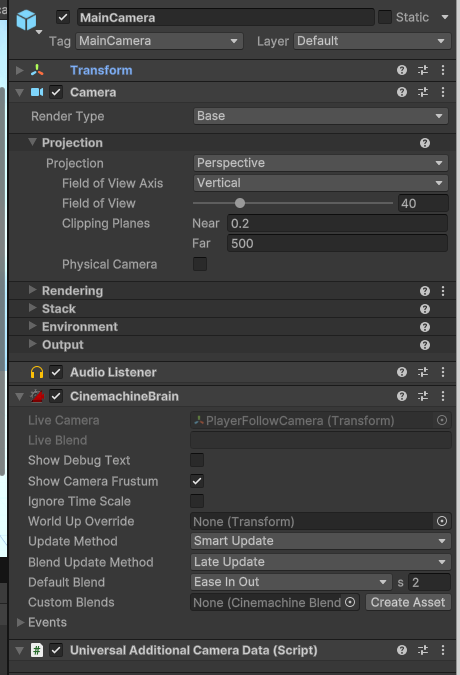
Task: Click the MainCamera name field
Action: (x=225, y=17)
